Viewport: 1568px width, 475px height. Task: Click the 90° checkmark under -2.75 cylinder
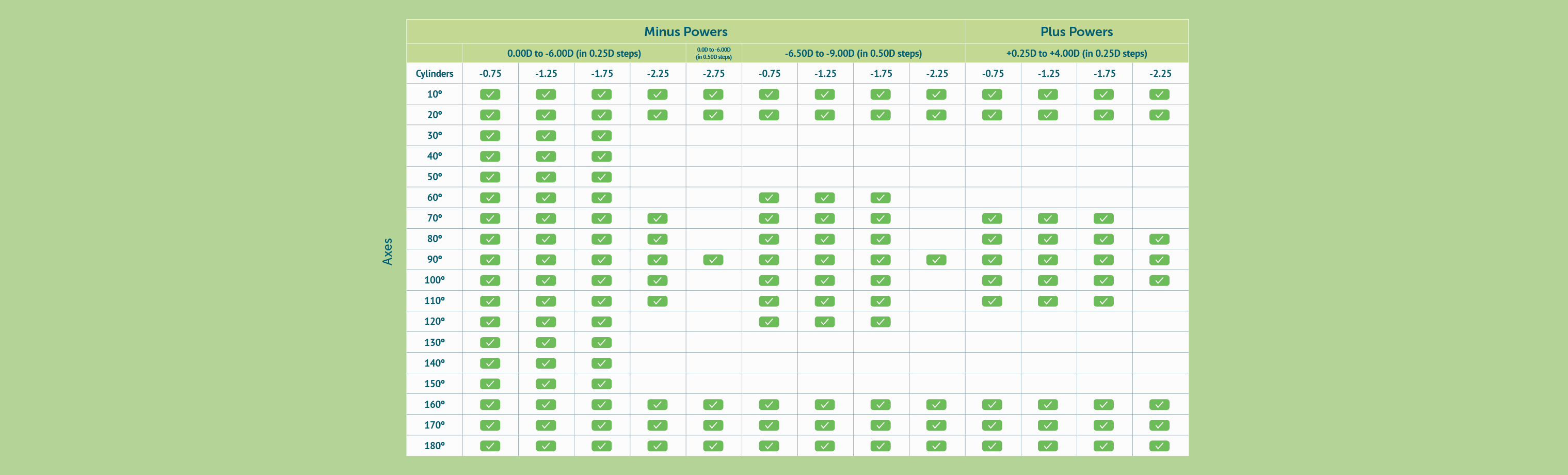click(713, 260)
